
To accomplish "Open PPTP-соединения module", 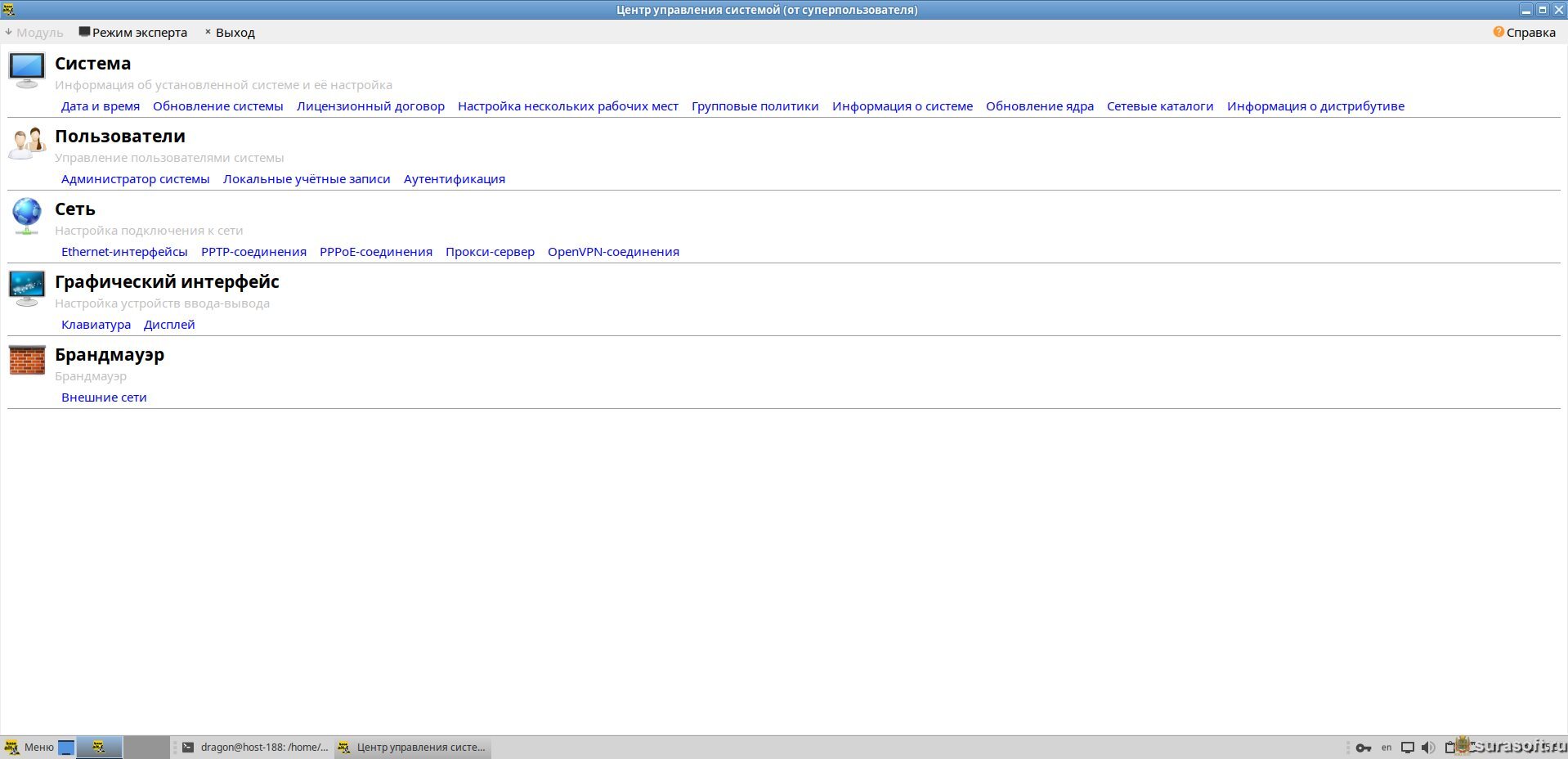I will pyautogui.click(x=253, y=252).
